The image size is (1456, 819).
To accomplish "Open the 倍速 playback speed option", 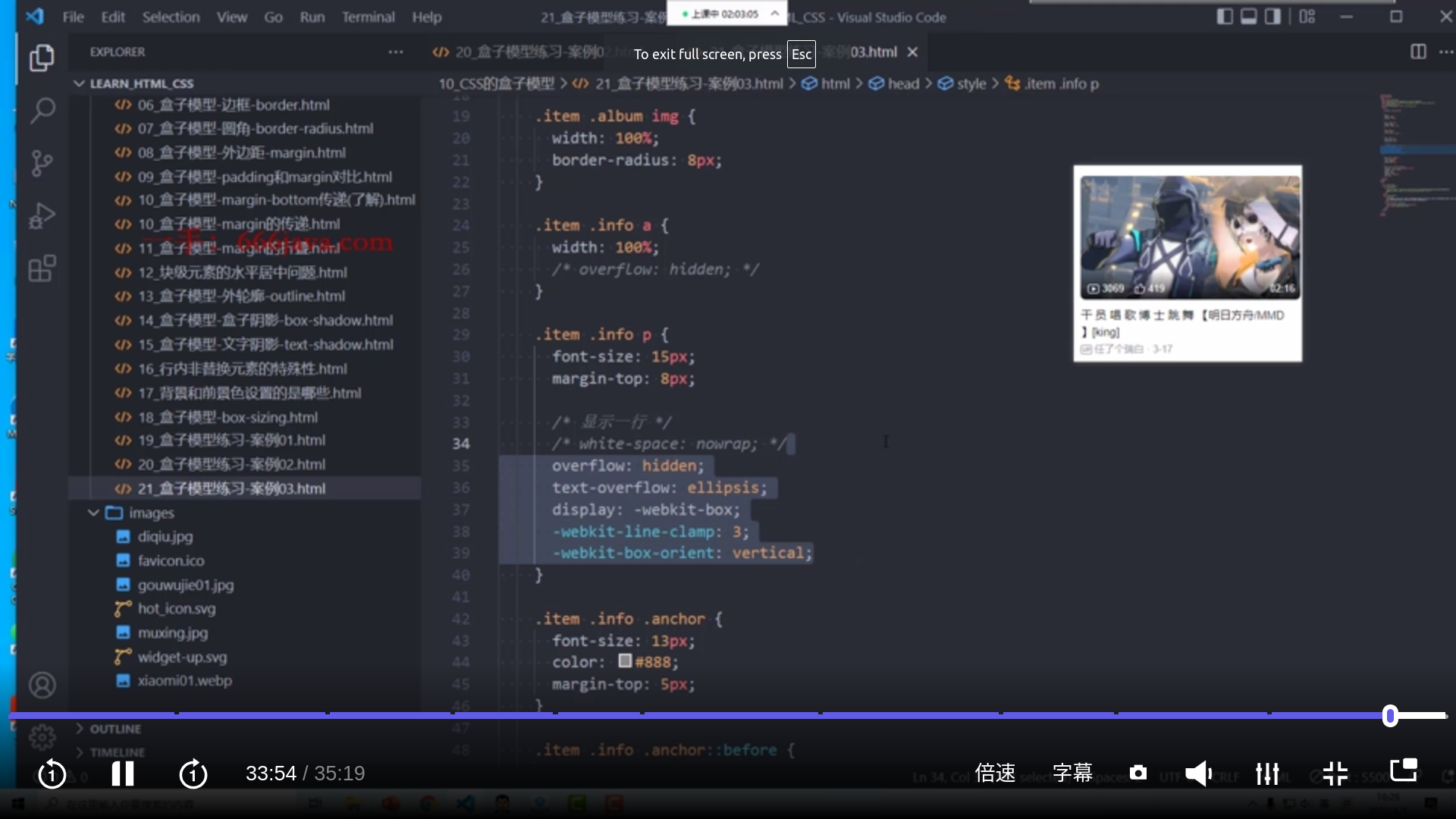I will click(x=995, y=773).
